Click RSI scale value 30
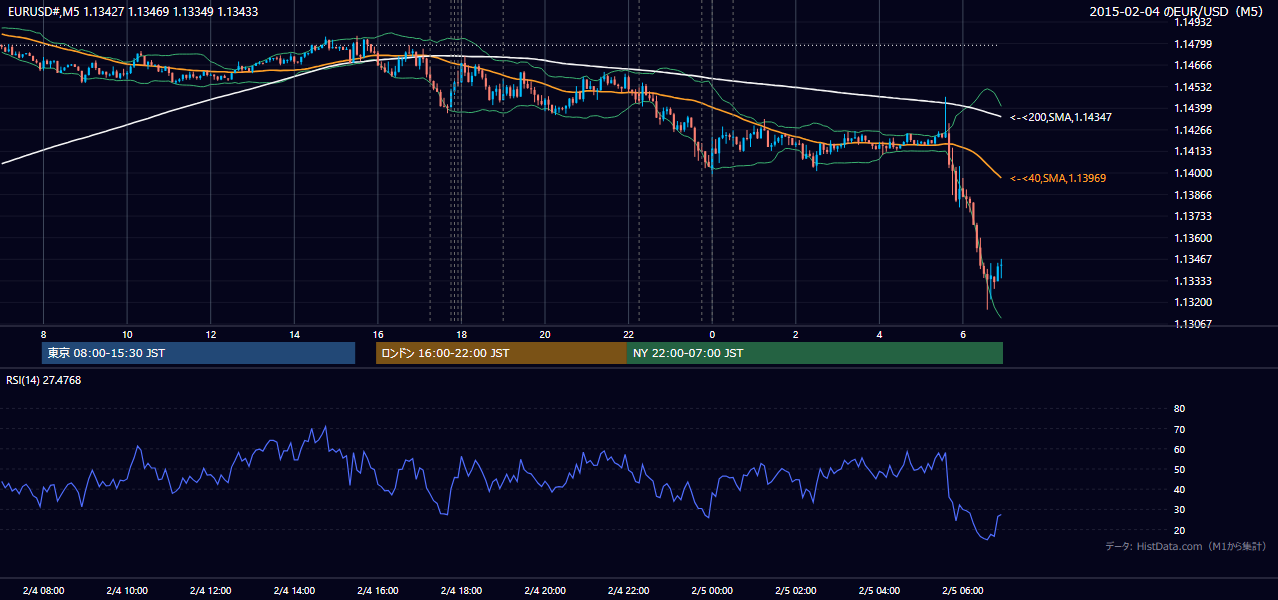The width and height of the screenshot is (1278, 600). point(1179,510)
